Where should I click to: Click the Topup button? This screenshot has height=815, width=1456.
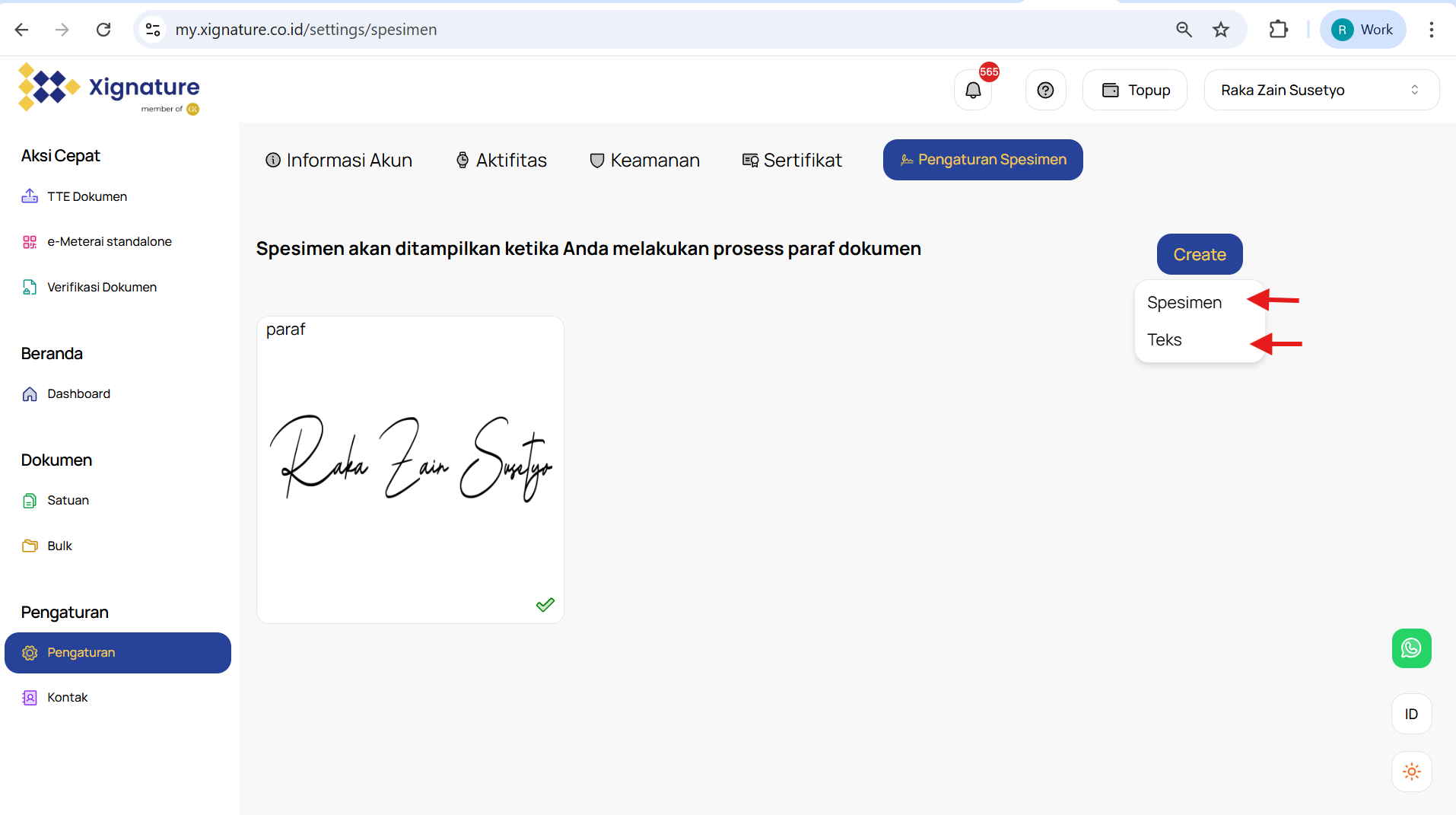1135,91
